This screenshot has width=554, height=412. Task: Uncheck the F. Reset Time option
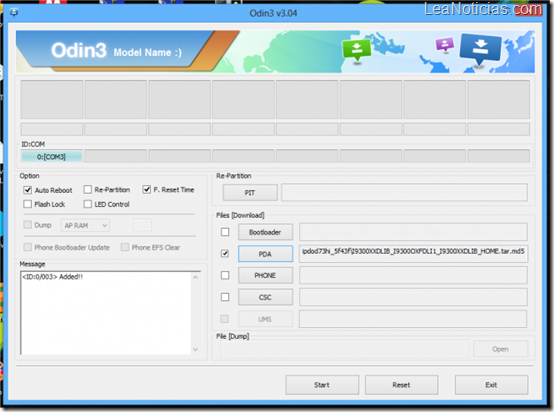coord(147,190)
